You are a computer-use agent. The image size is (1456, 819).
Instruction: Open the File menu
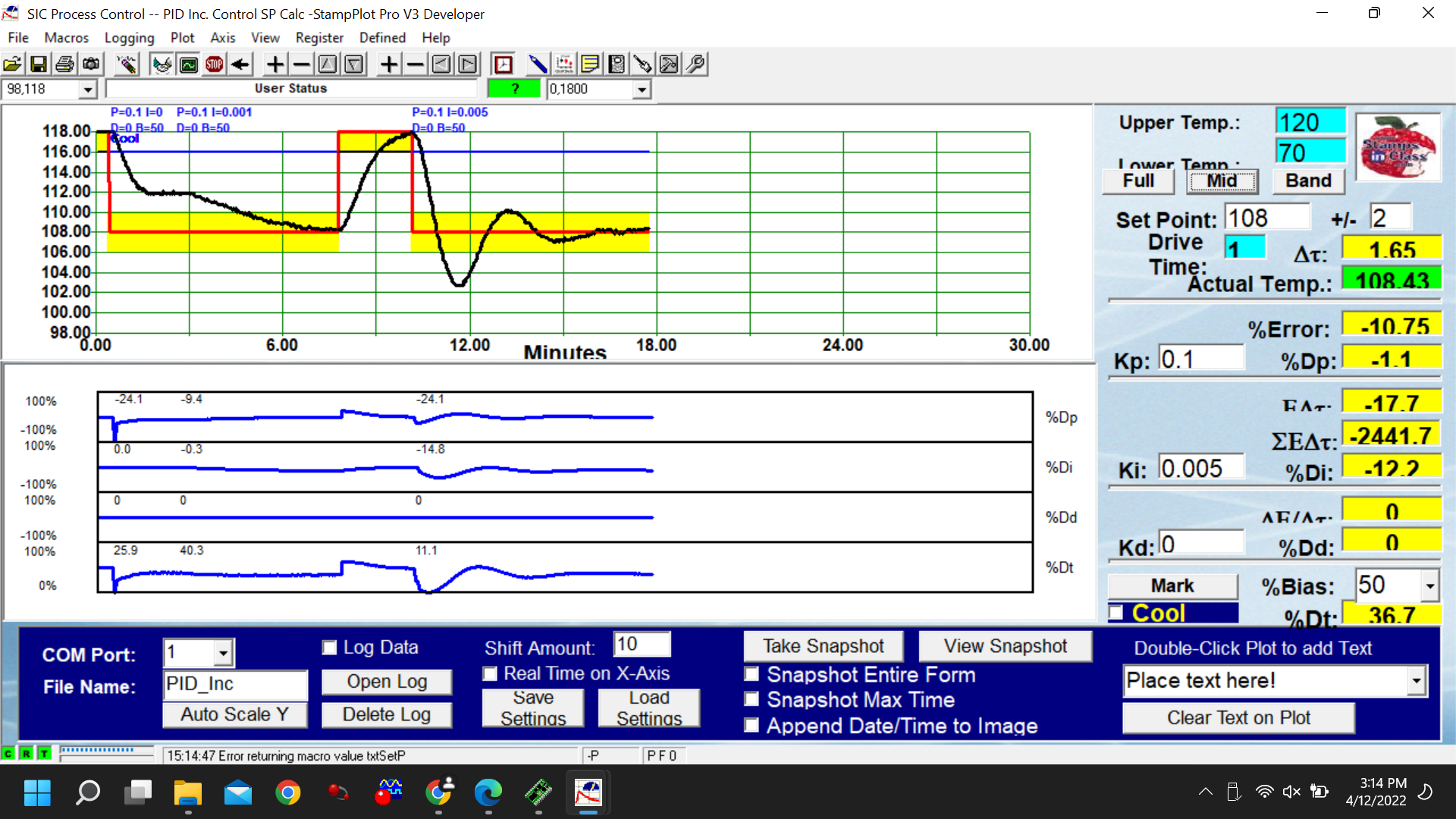18,37
